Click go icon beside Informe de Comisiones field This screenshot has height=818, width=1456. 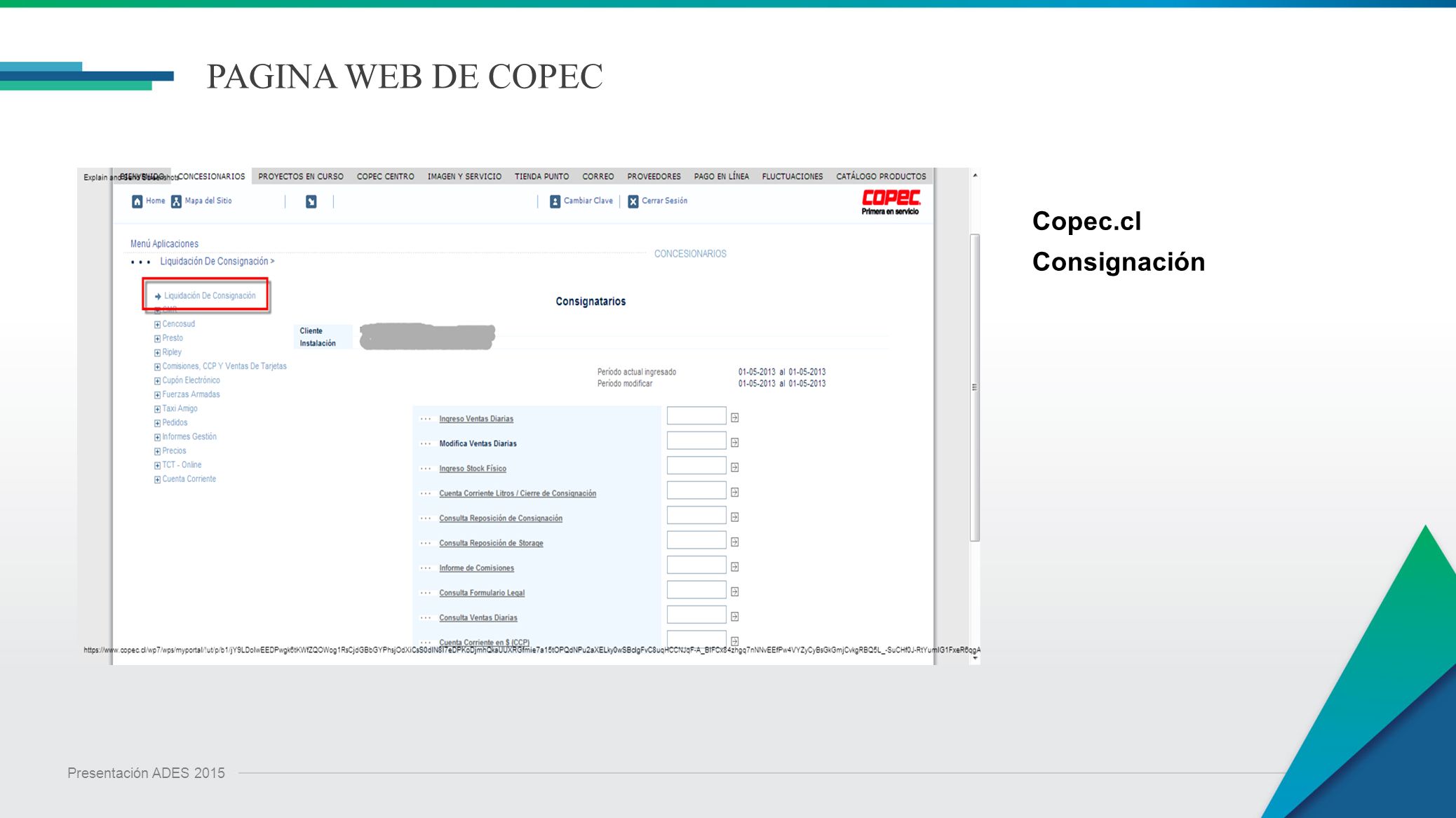point(735,567)
